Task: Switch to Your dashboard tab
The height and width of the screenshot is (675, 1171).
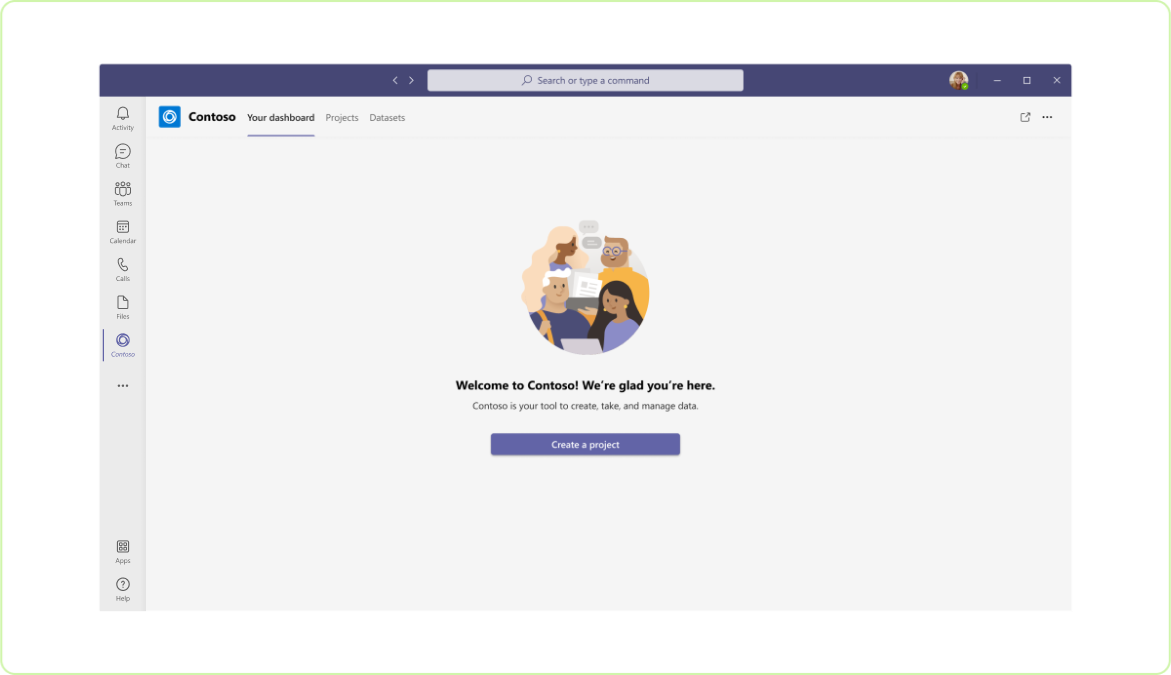Action: click(281, 118)
